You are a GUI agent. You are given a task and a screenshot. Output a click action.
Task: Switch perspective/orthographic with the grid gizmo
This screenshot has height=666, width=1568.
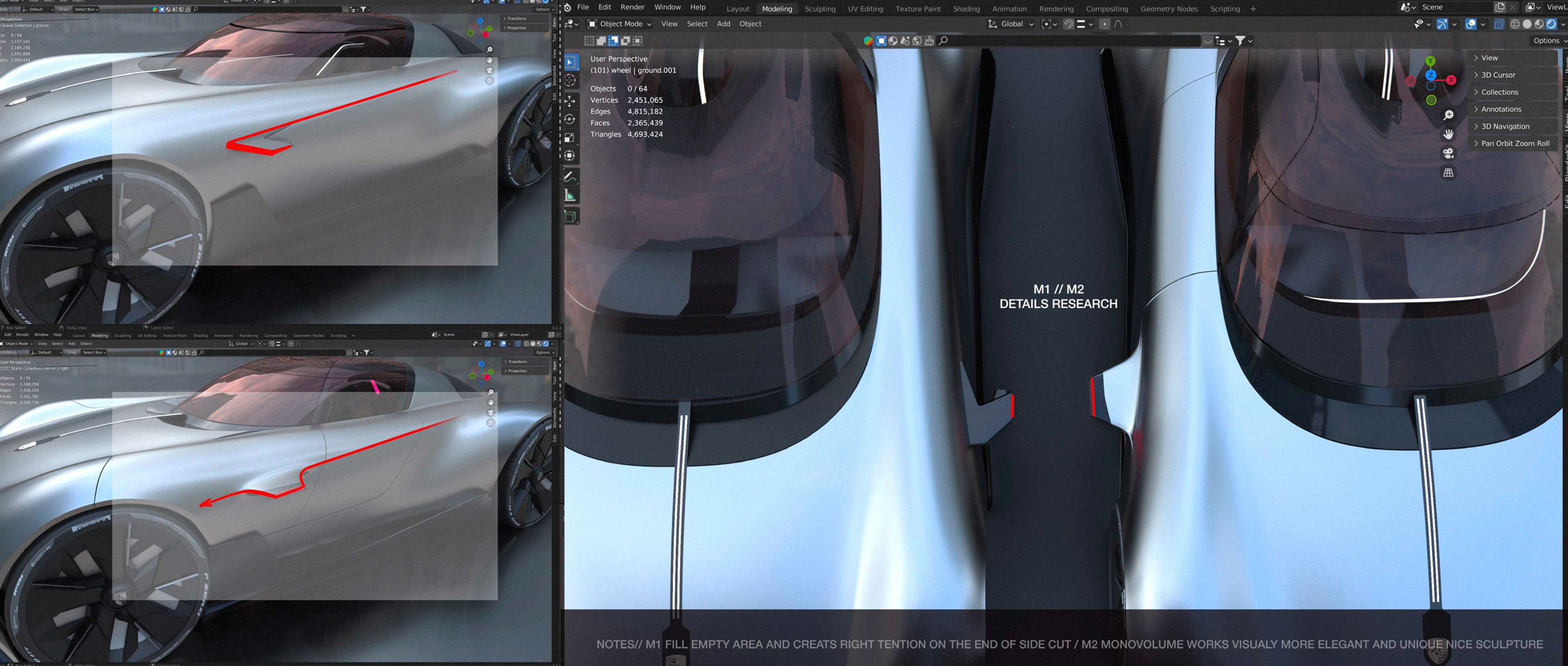point(1449,172)
